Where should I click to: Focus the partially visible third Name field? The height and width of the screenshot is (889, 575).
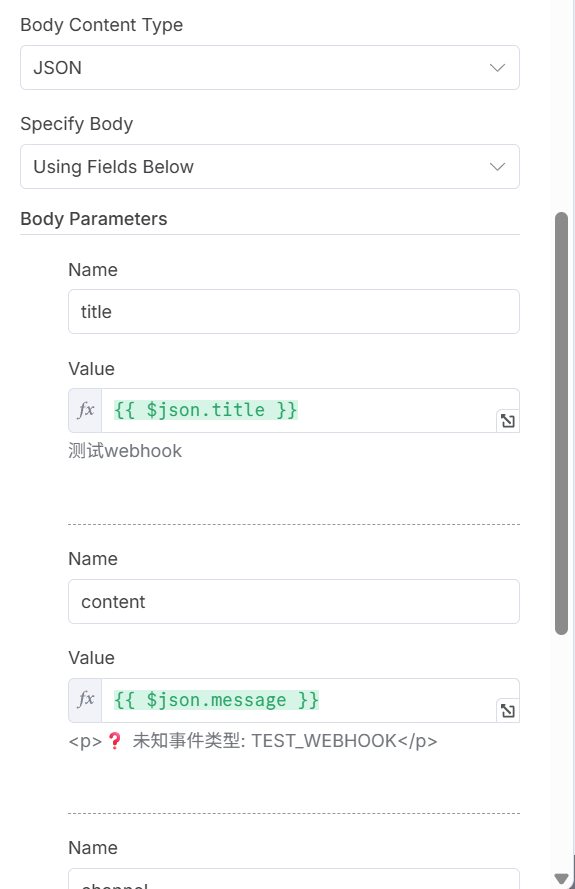pos(294,879)
